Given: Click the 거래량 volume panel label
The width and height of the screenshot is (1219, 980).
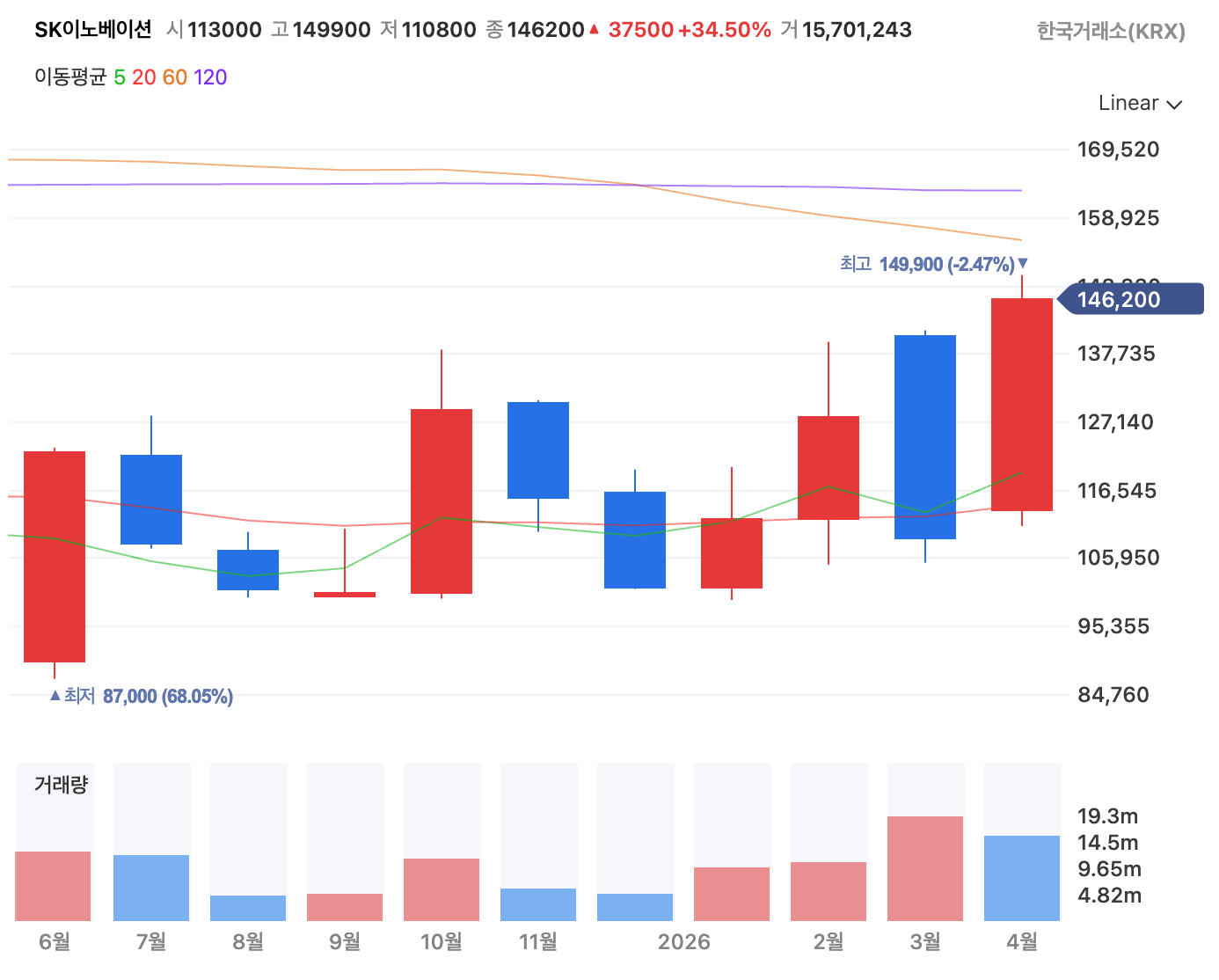Looking at the screenshot, I should click(61, 785).
